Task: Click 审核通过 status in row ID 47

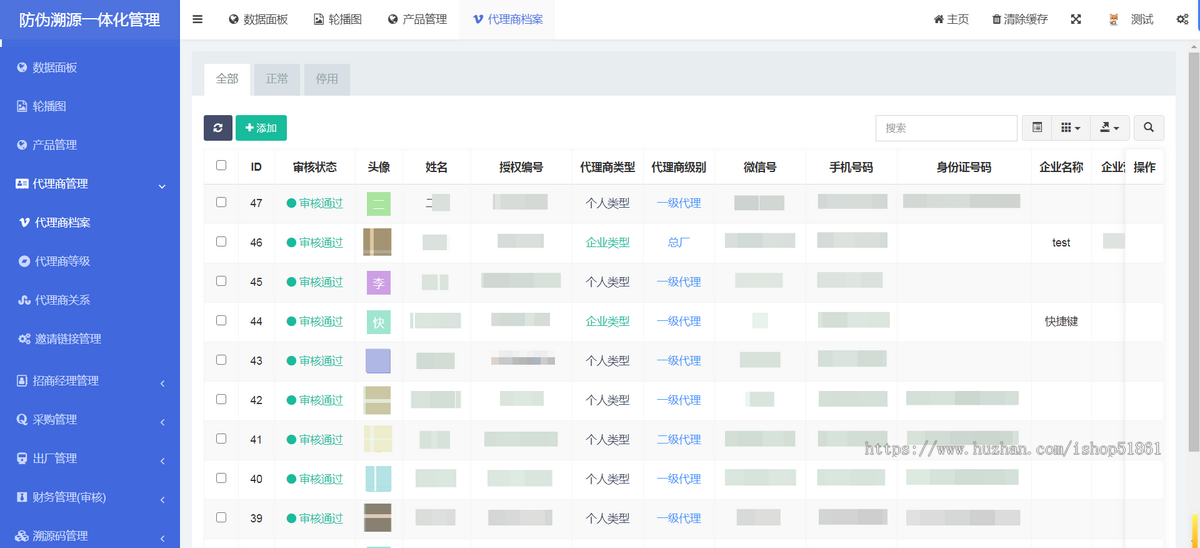Action: [x=315, y=203]
